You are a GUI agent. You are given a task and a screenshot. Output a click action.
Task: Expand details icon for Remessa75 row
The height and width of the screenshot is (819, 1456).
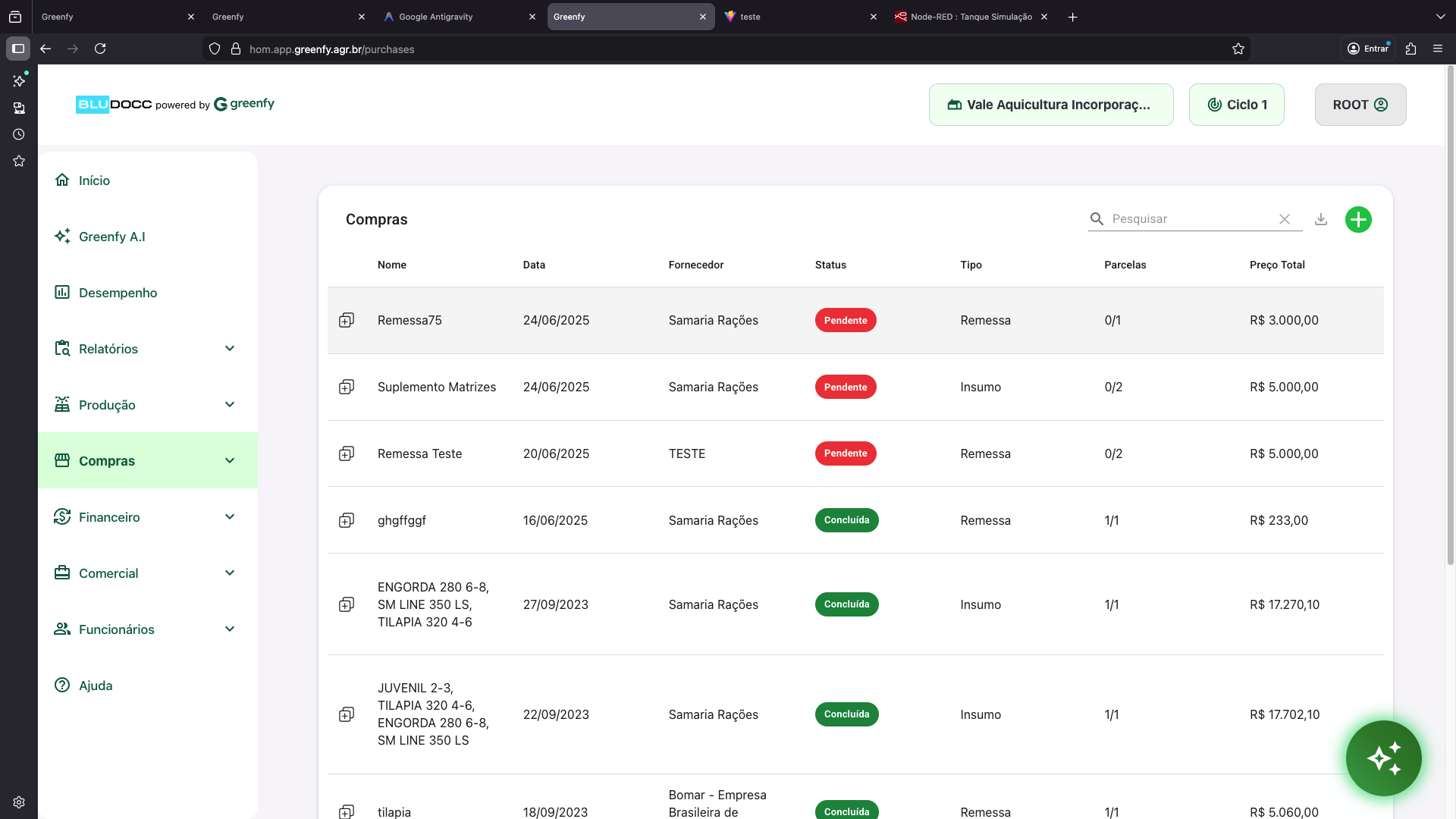347,320
